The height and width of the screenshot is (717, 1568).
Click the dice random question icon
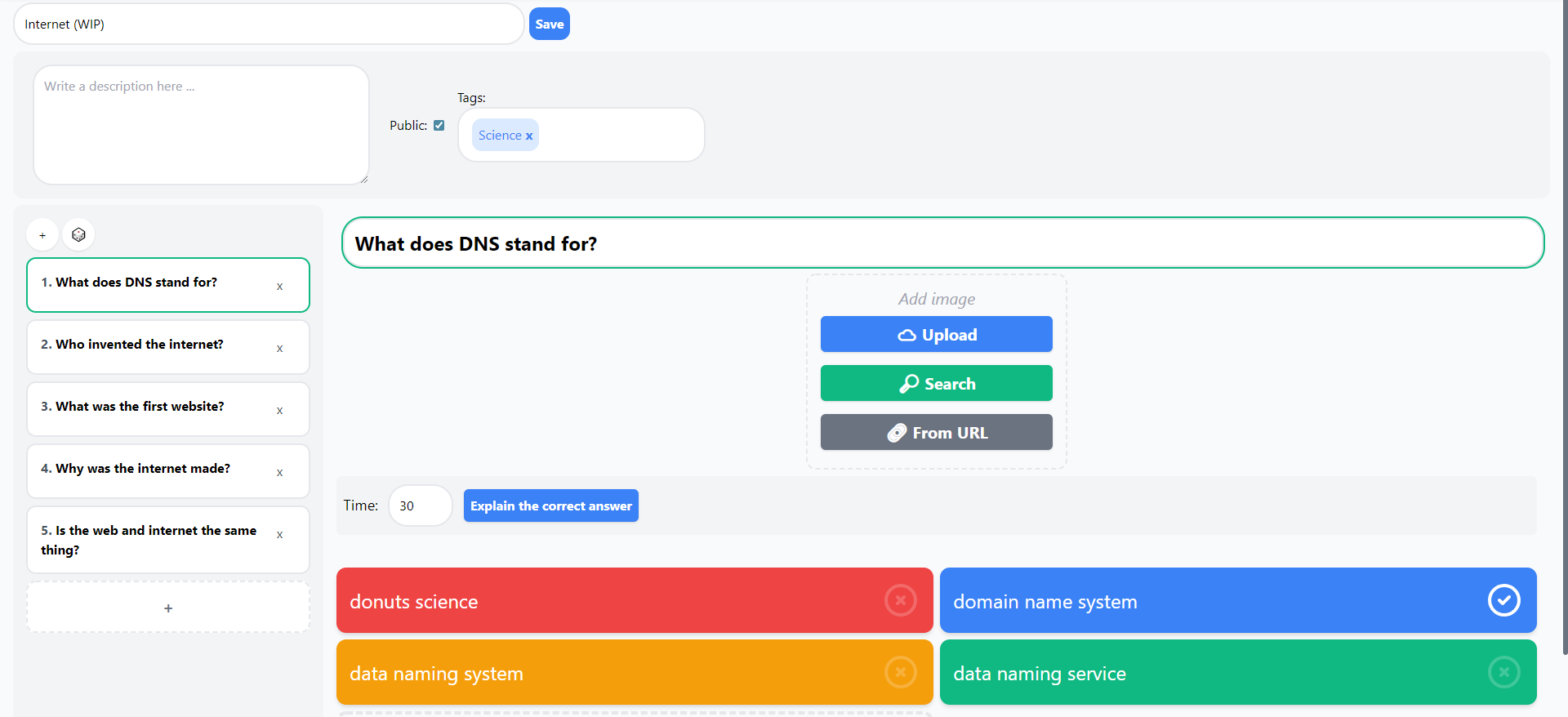78,235
